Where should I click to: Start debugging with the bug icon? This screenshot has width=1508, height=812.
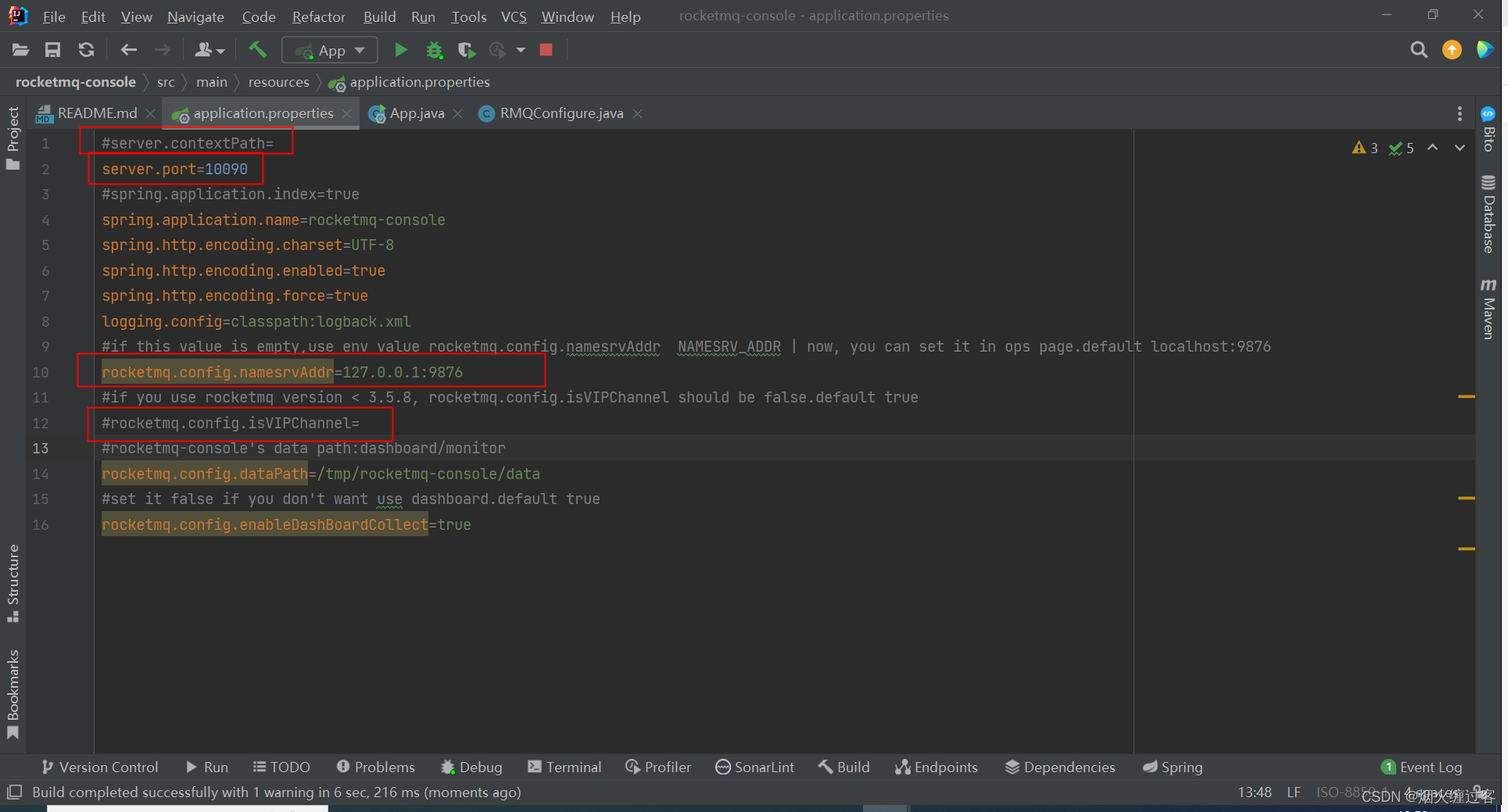434,50
